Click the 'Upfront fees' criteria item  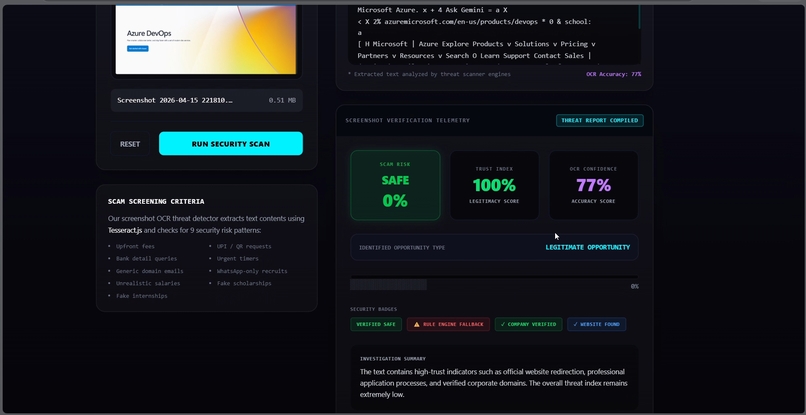pyautogui.click(x=135, y=246)
